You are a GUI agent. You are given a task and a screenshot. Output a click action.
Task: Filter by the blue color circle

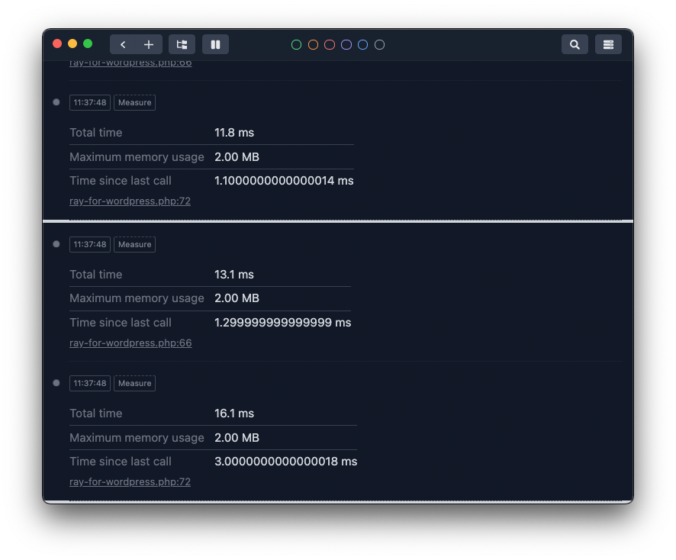[363, 45]
